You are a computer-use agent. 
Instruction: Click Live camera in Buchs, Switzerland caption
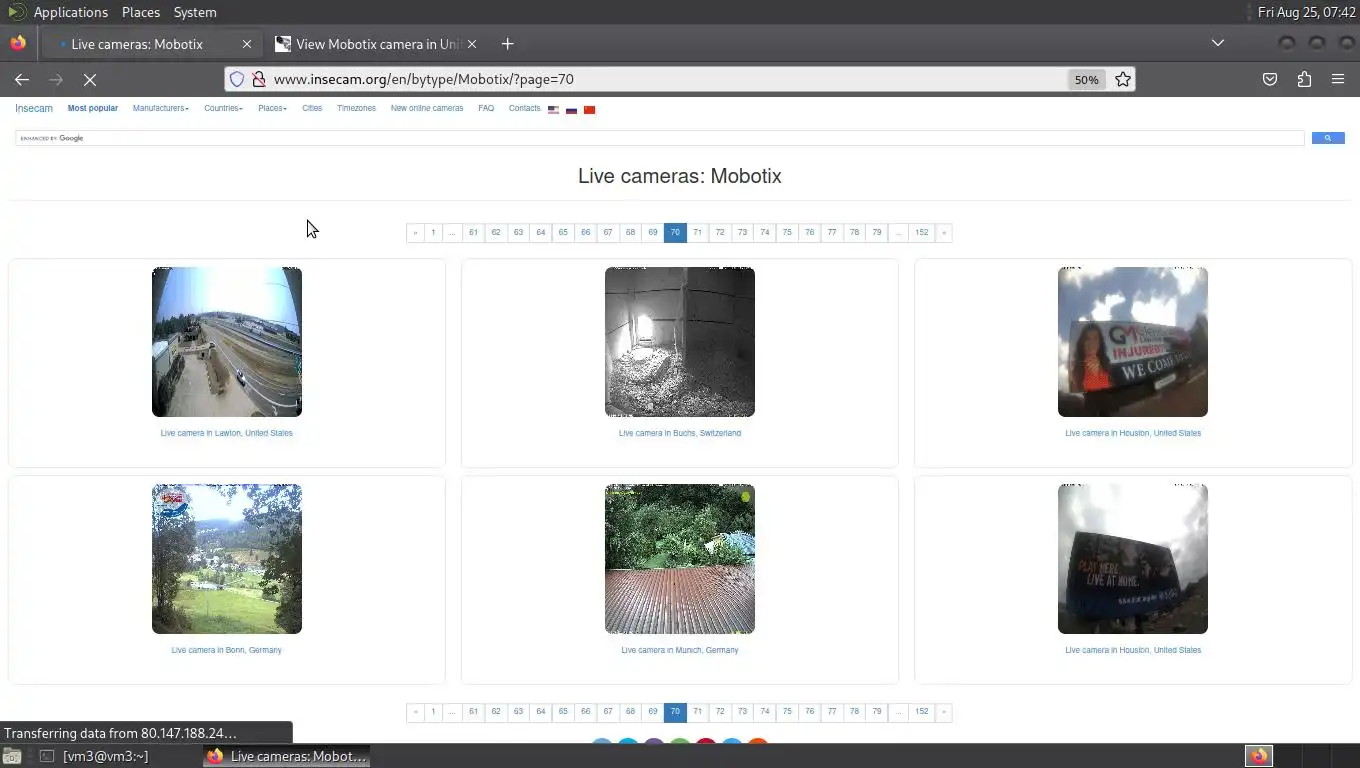[x=680, y=433]
